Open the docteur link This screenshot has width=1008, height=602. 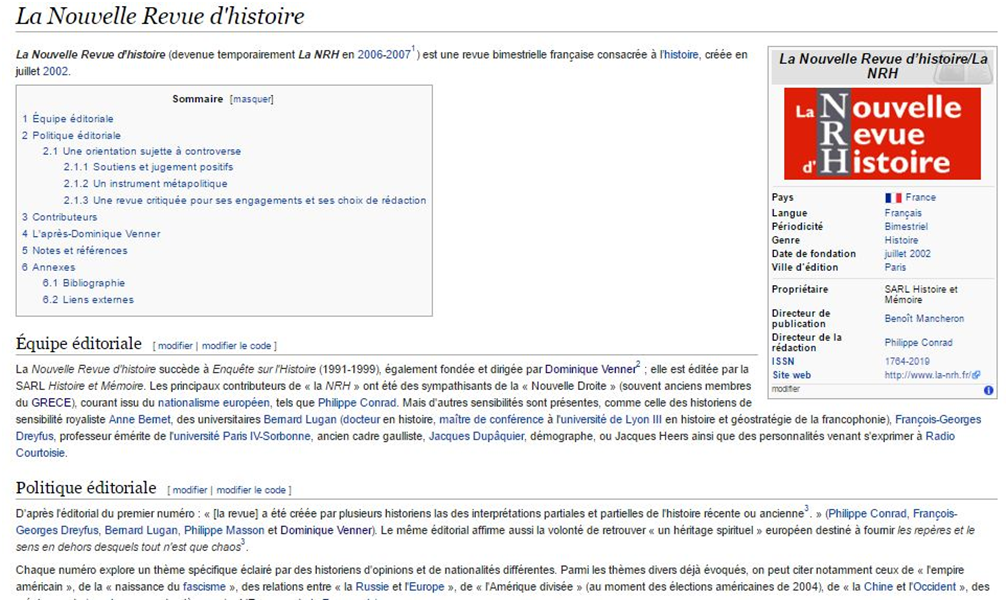[362, 420]
